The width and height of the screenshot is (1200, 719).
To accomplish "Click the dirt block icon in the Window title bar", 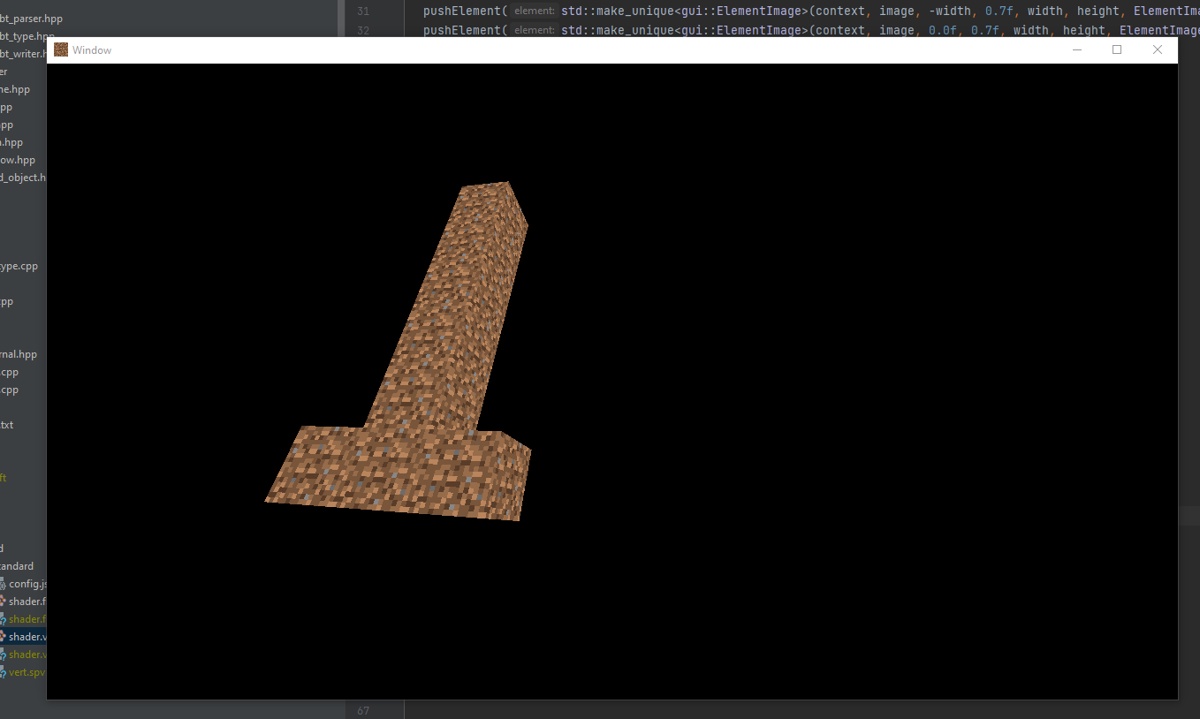I will (x=61, y=50).
